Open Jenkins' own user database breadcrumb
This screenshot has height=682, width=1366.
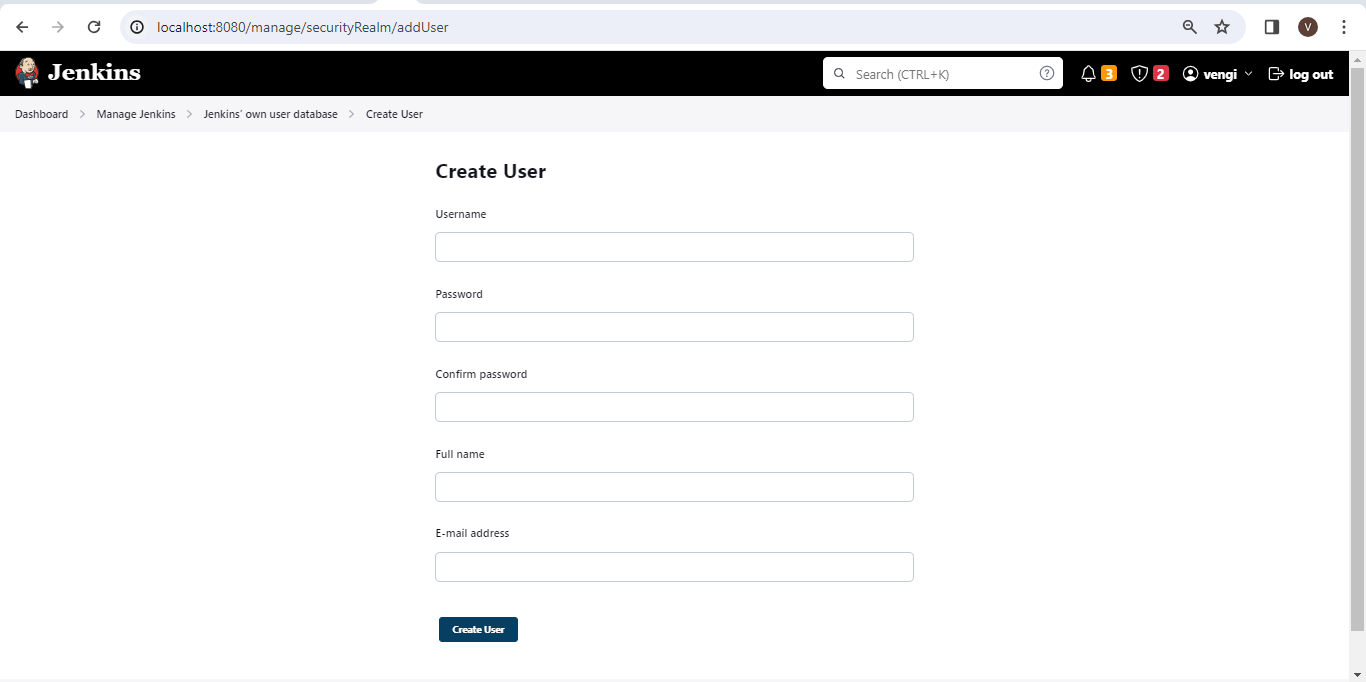click(x=270, y=114)
